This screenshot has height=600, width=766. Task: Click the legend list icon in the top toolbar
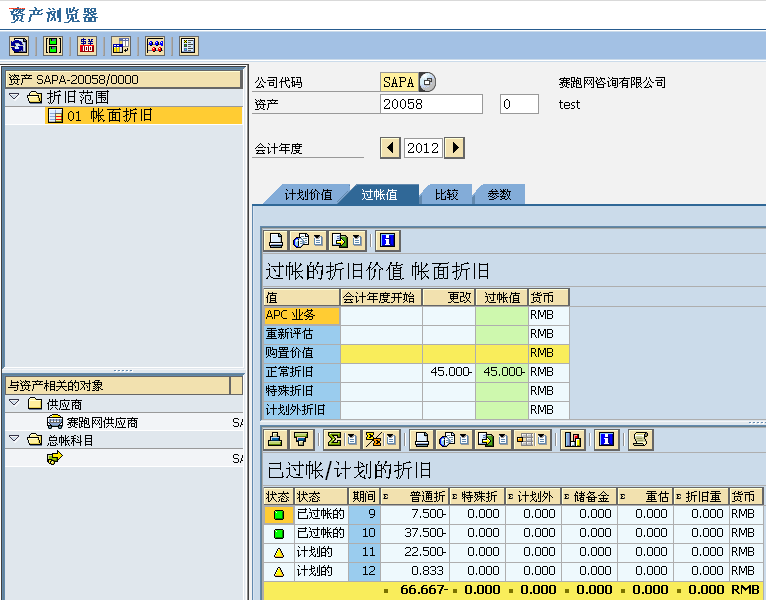tap(189, 46)
